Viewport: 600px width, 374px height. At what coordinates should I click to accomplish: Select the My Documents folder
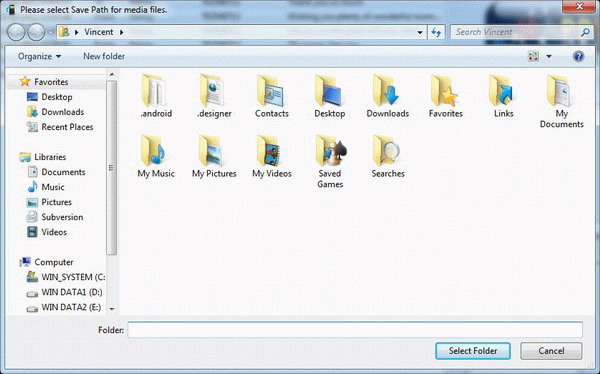[561, 101]
